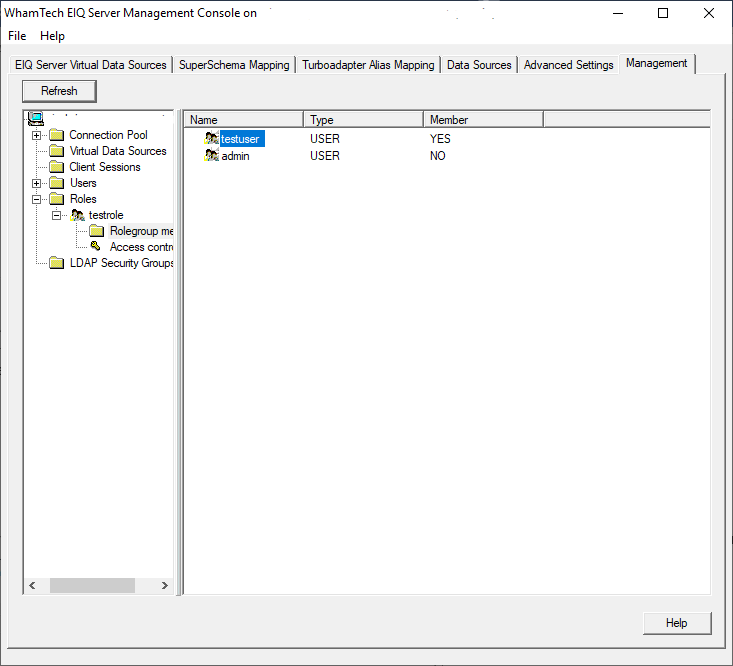Click the admin user icon in list

pos(211,156)
